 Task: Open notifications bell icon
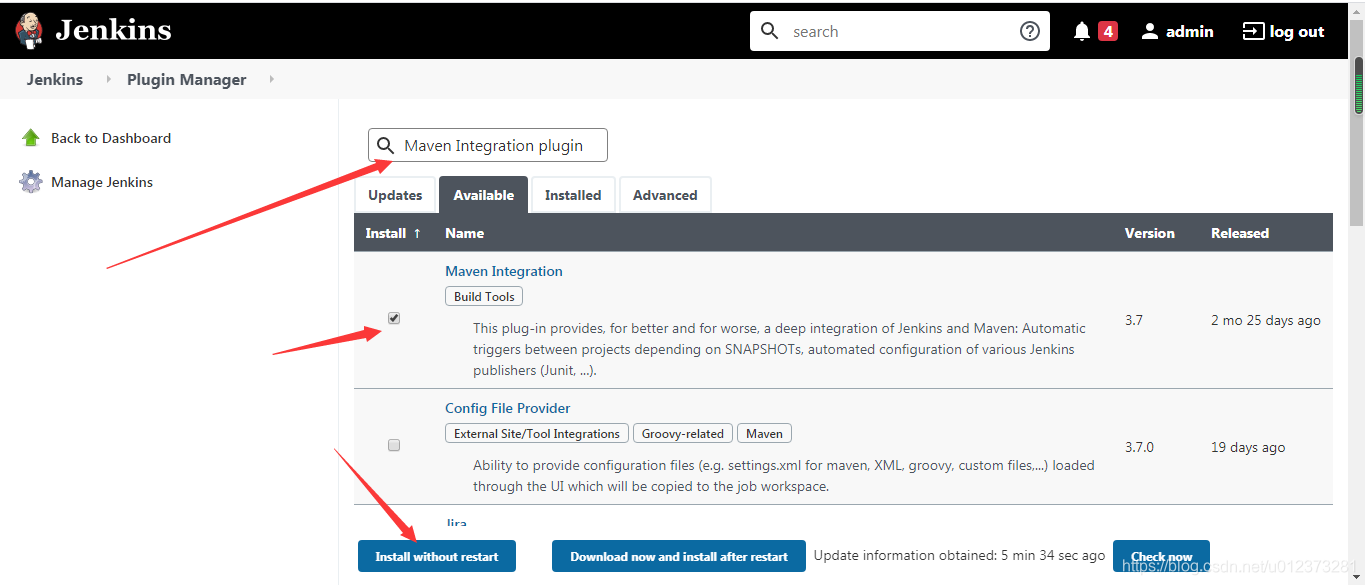pos(1081,31)
